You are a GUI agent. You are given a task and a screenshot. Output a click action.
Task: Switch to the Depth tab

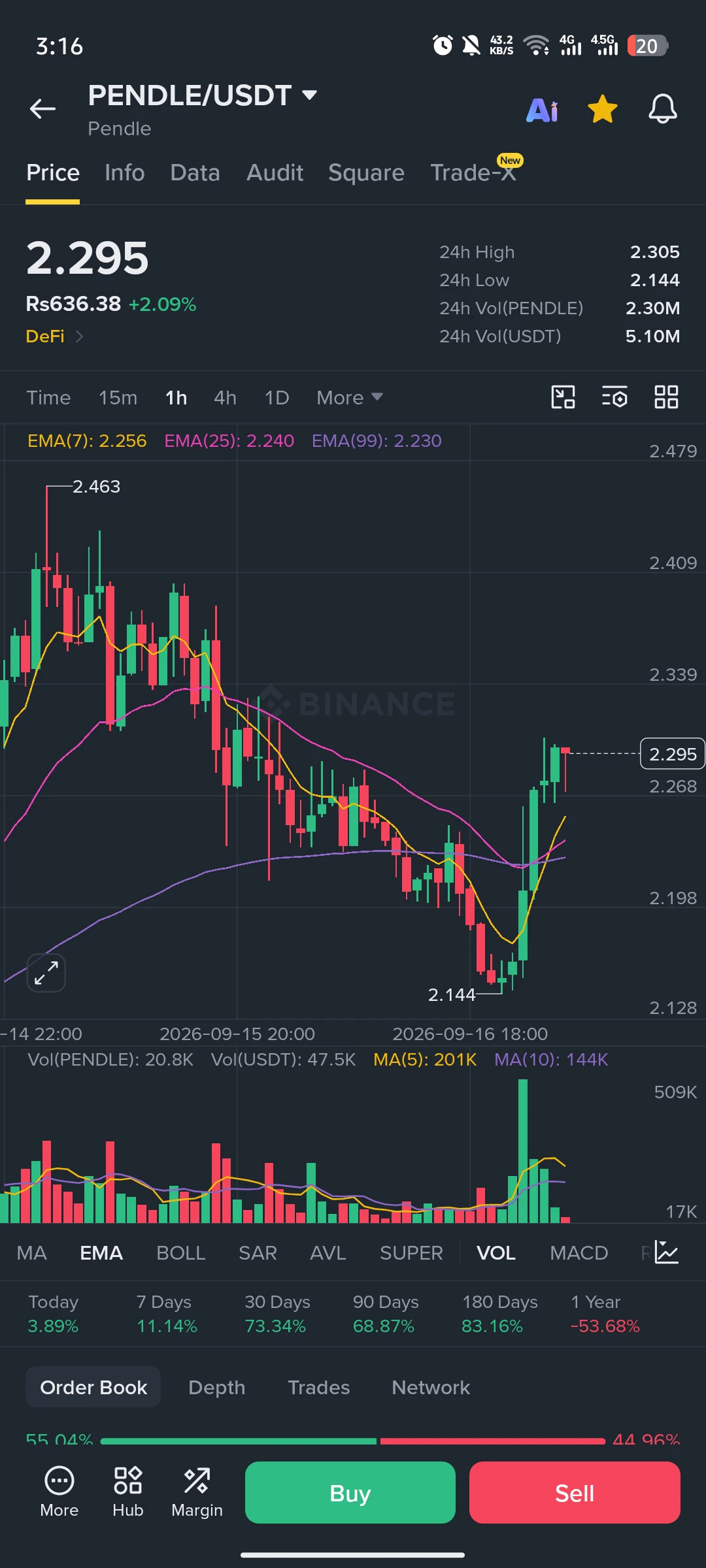click(x=217, y=1387)
